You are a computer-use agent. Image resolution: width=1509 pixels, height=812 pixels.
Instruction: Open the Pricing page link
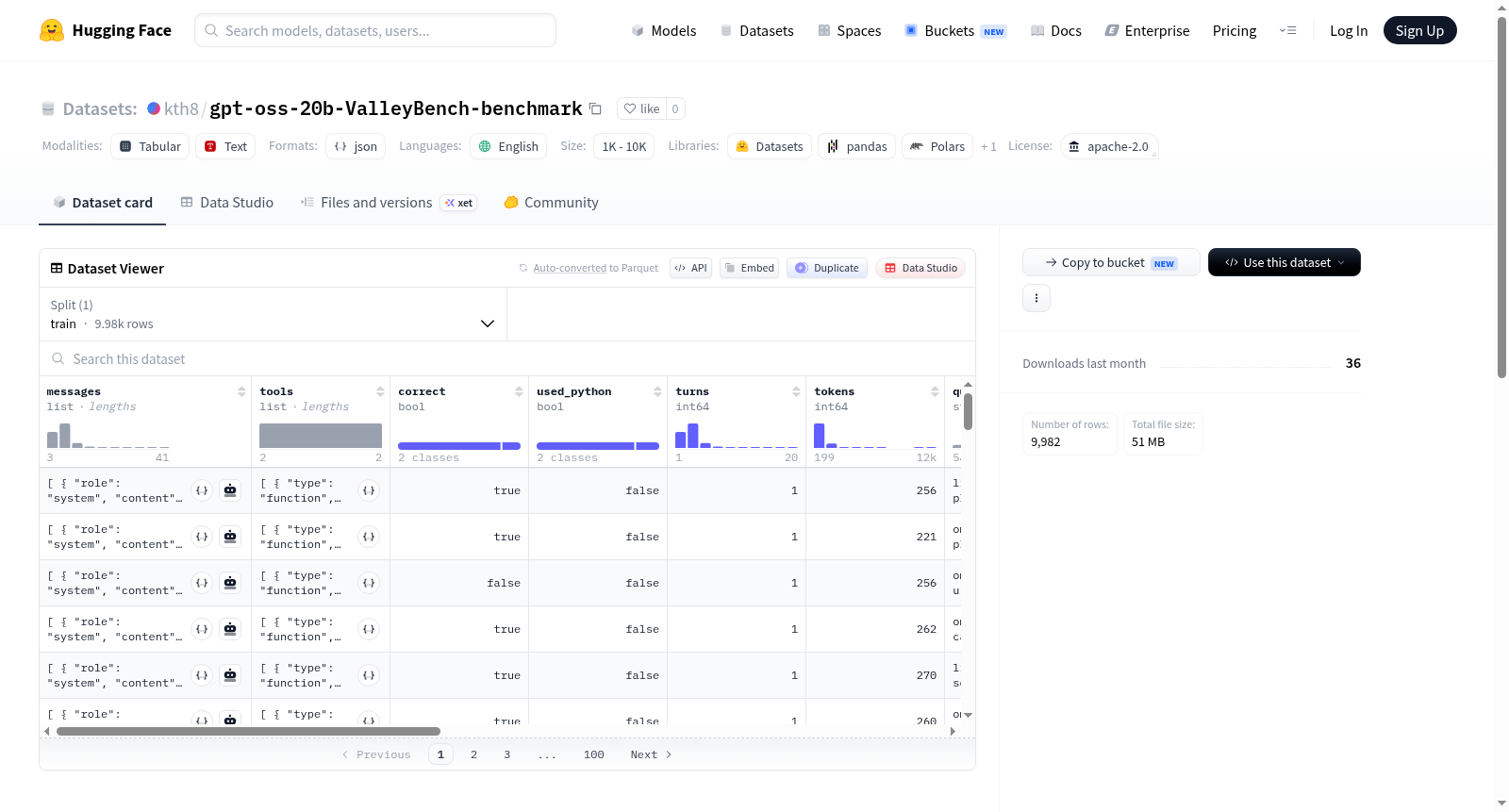1235,30
